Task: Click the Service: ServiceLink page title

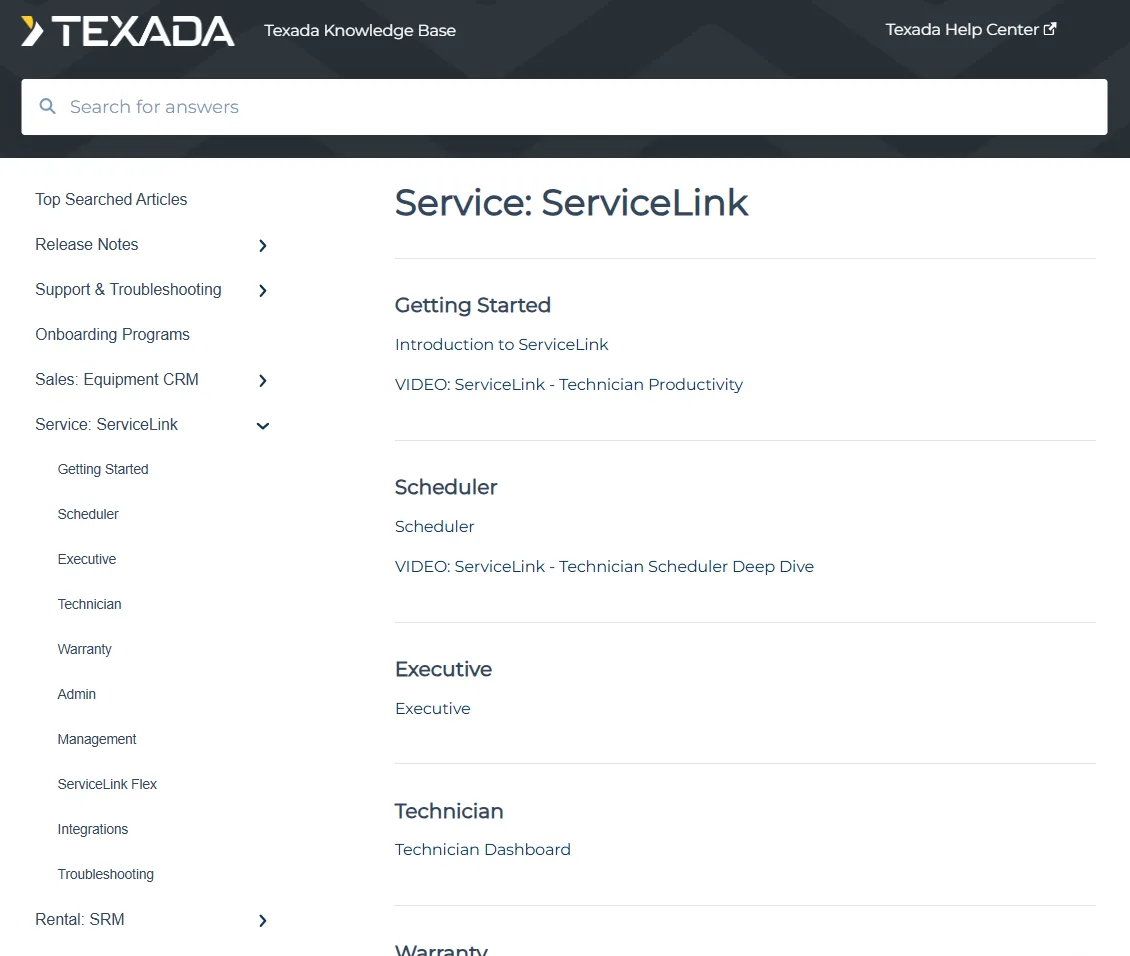Action: point(571,202)
